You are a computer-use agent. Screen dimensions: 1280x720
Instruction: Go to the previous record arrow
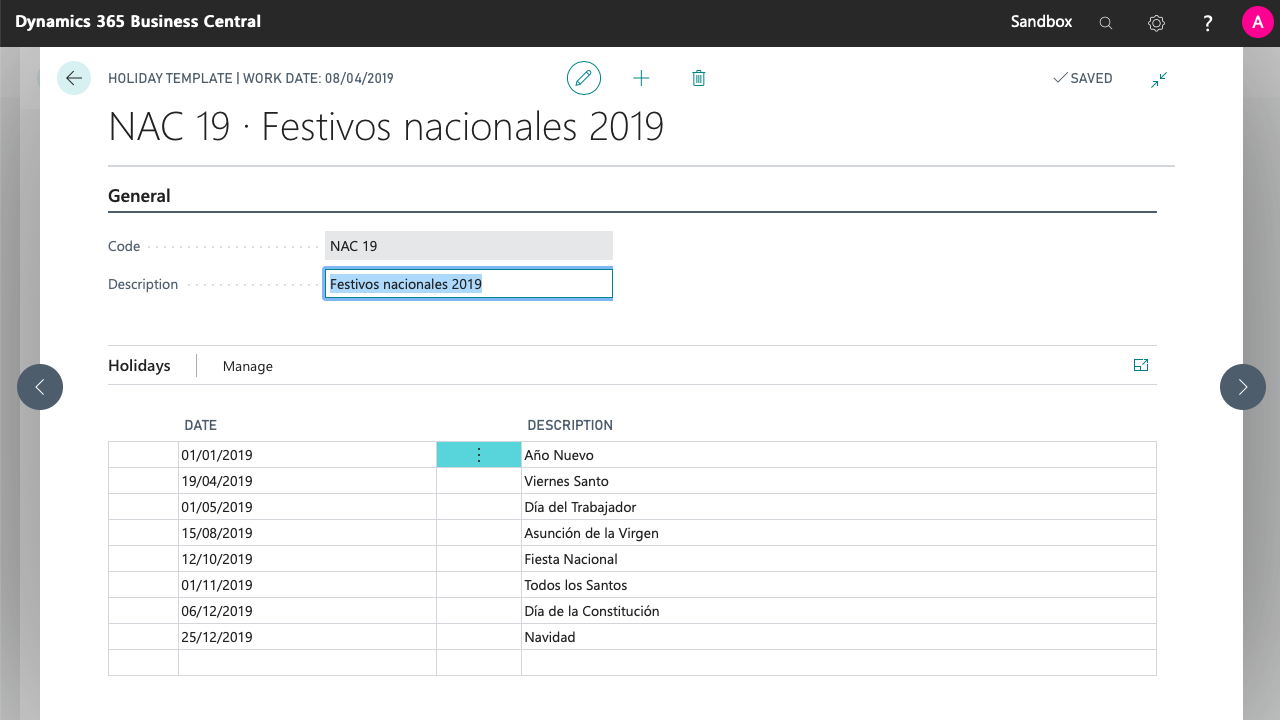(40, 387)
